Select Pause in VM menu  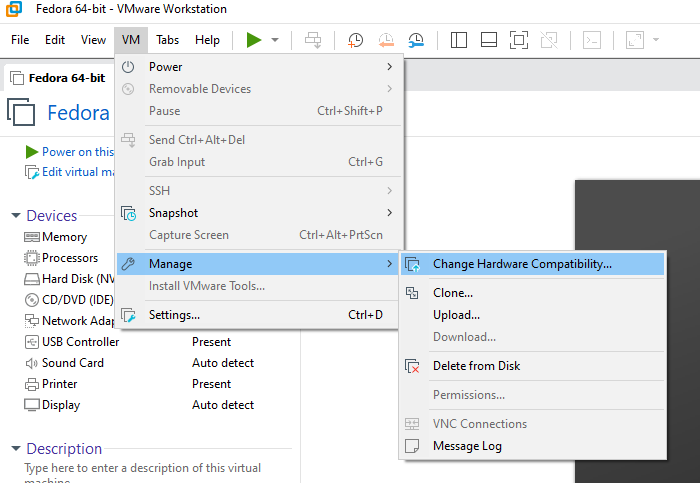point(259,111)
